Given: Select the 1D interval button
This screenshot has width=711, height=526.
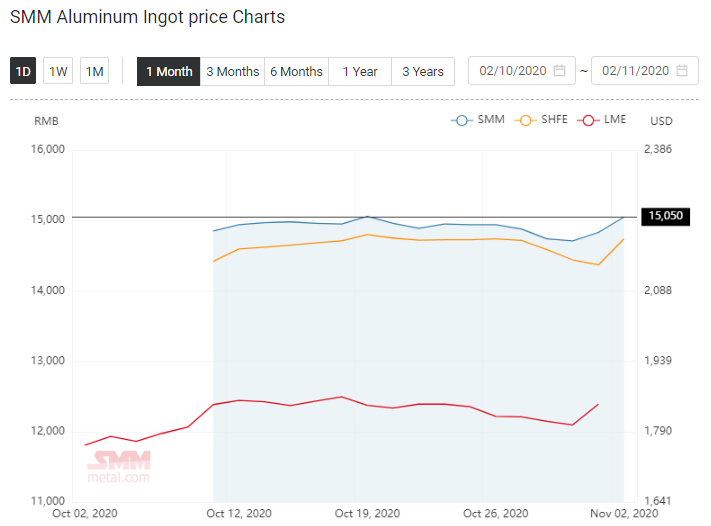Looking at the screenshot, I should pos(23,71).
